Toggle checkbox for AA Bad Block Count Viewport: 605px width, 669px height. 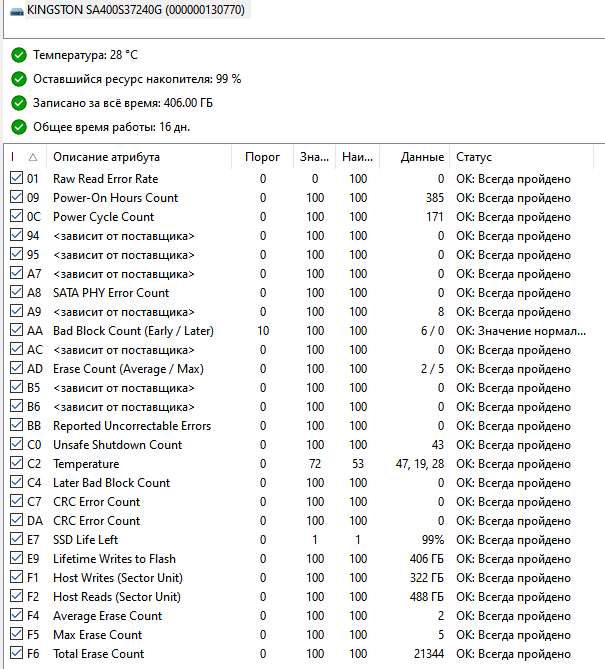coord(16,330)
